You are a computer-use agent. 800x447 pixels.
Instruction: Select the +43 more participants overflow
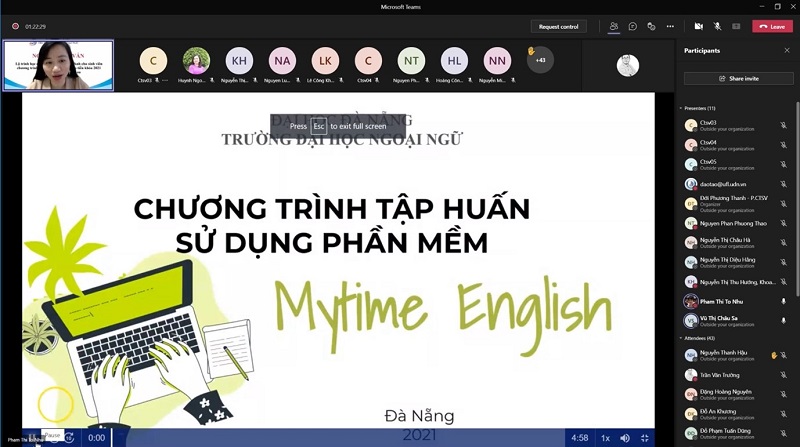[x=540, y=60]
